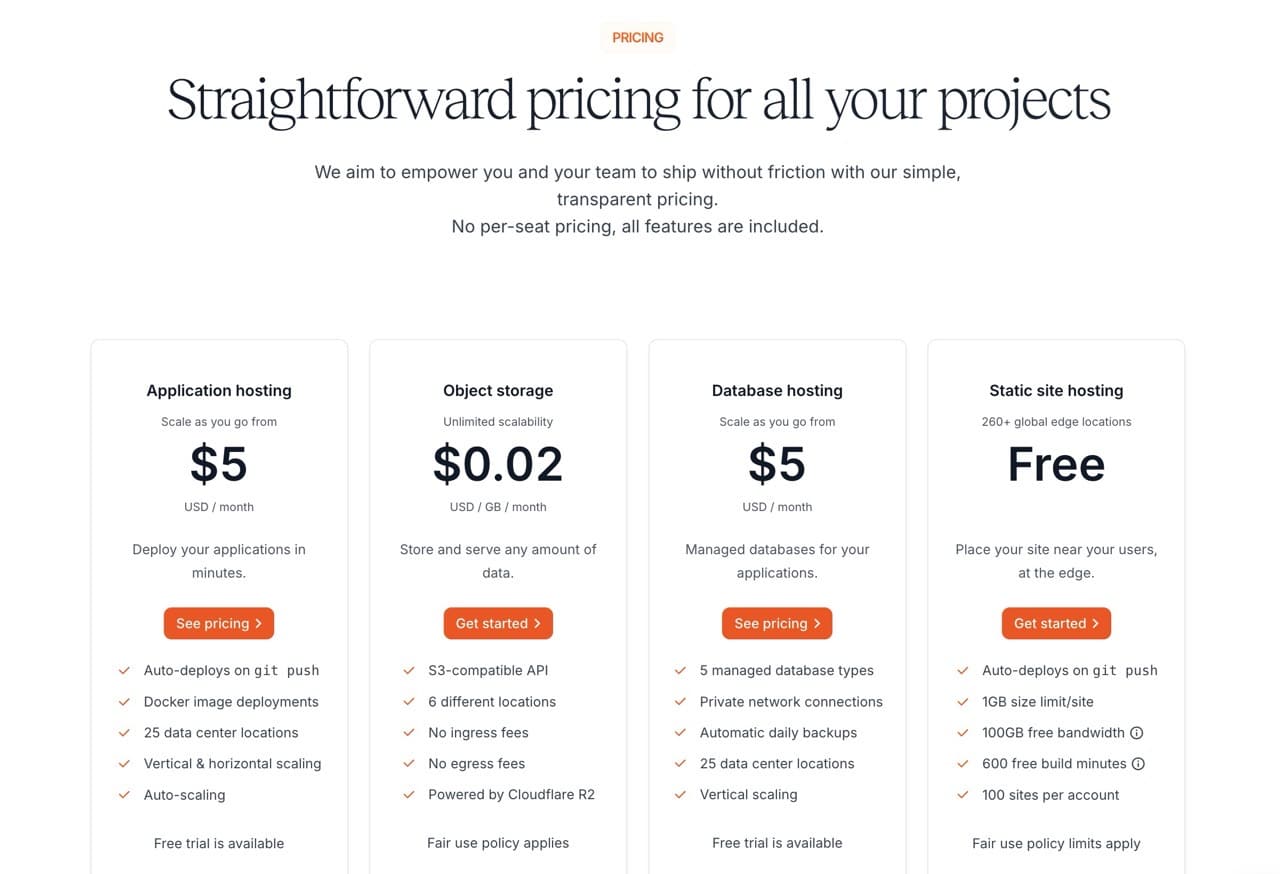Image resolution: width=1280 pixels, height=874 pixels.
Task: Click checkmark beside Docker image deployments
Action: pos(124,702)
